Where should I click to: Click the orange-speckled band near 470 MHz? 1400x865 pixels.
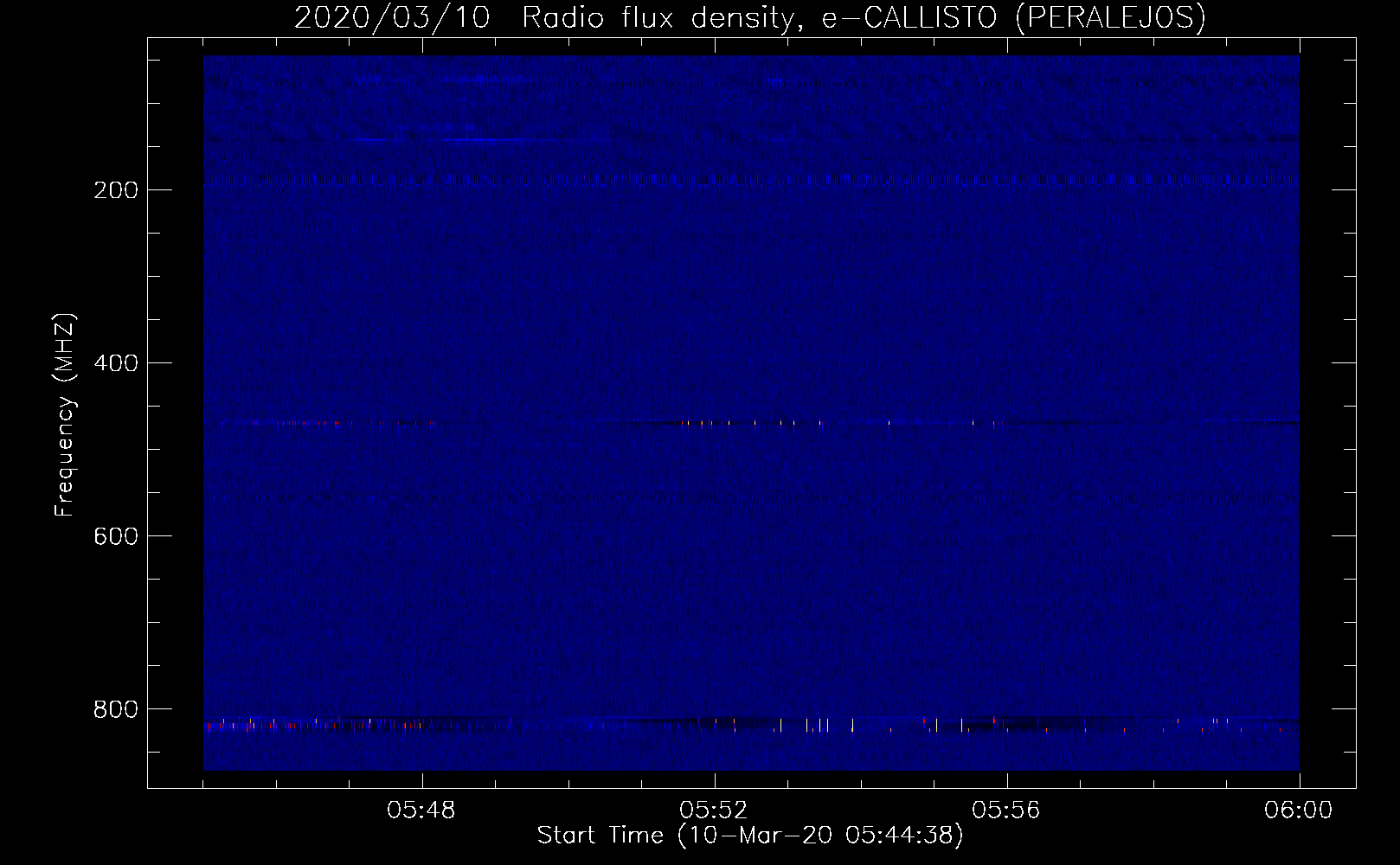click(x=751, y=423)
